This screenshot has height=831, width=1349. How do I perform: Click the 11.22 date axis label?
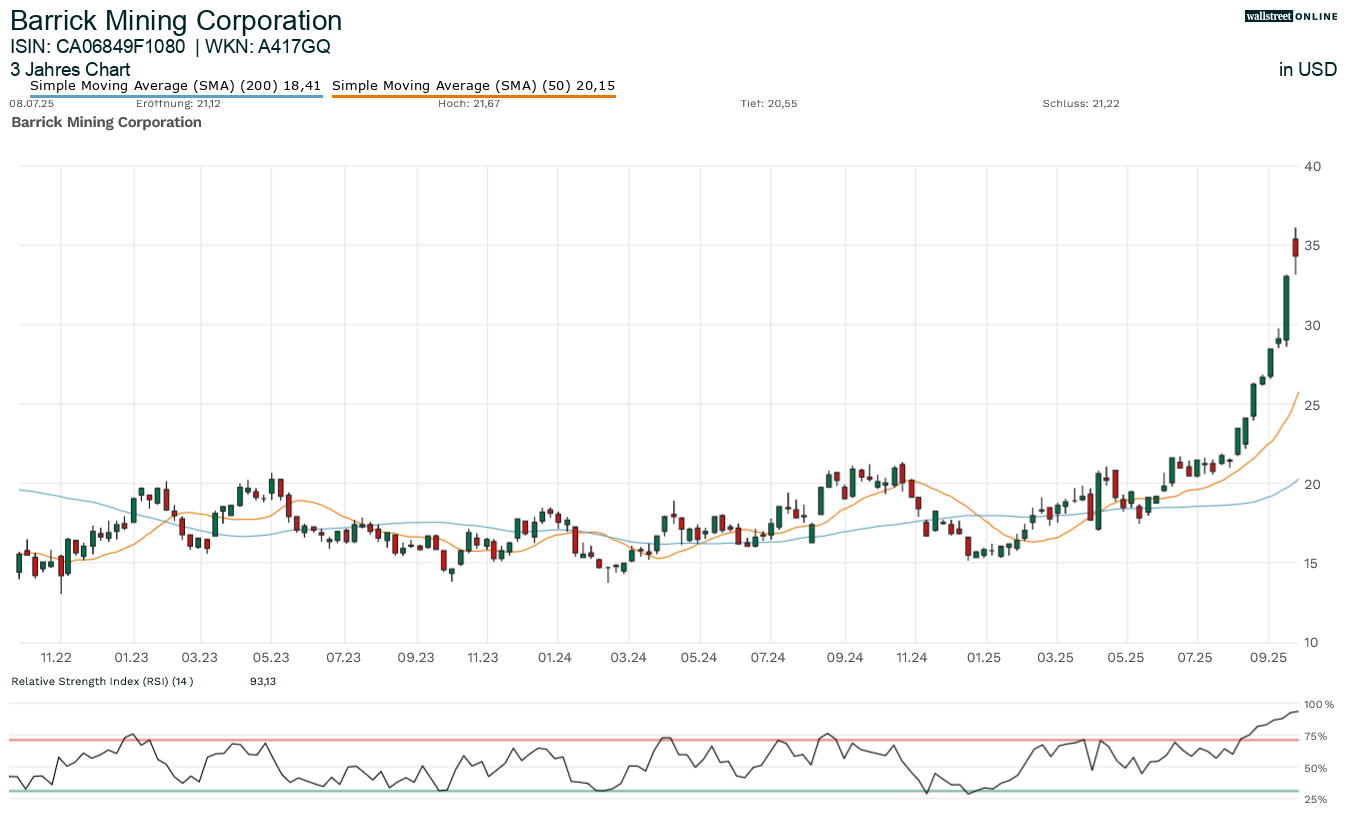point(56,657)
